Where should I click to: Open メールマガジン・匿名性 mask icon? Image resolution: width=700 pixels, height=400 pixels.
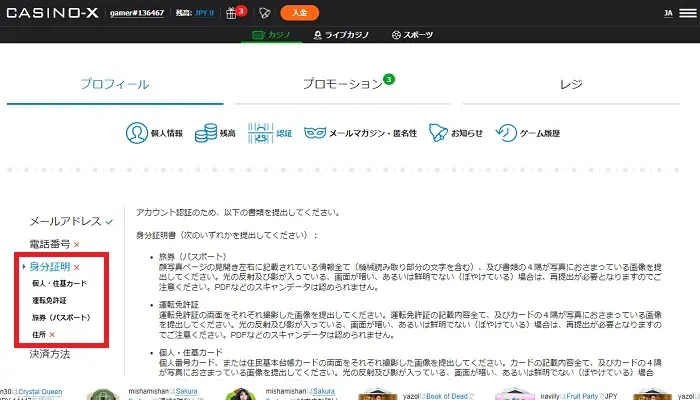pyautogui.click(x=316, y=133)
